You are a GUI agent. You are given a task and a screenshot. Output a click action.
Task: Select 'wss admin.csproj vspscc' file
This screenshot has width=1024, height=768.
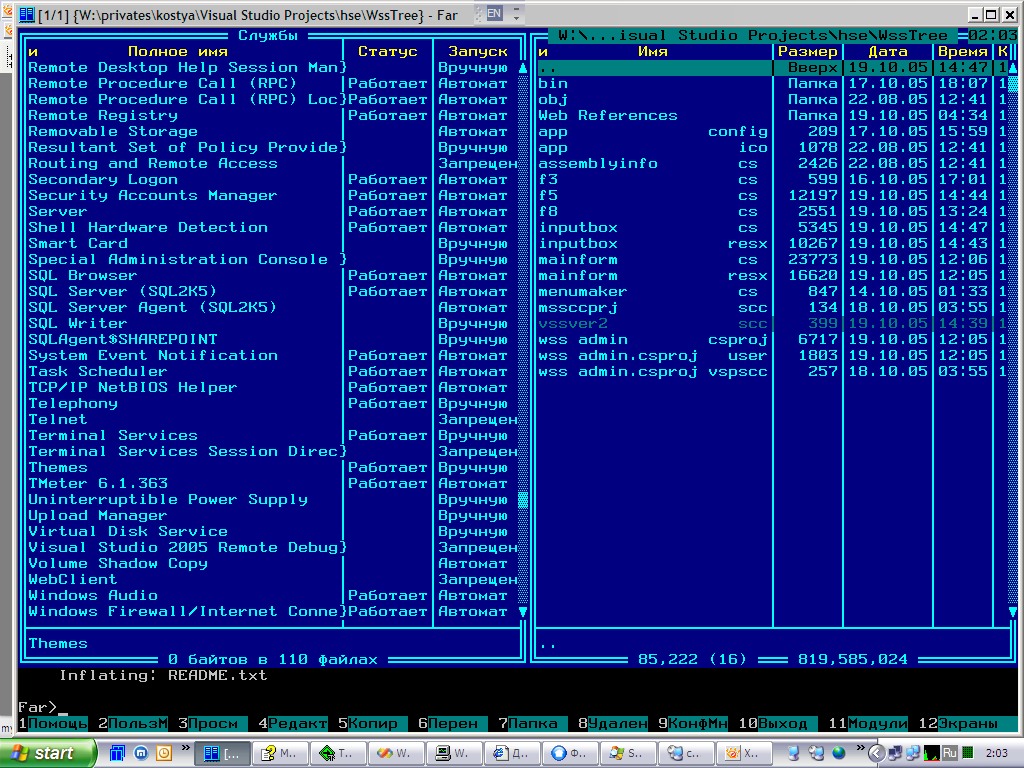click(x=773, y=371)
